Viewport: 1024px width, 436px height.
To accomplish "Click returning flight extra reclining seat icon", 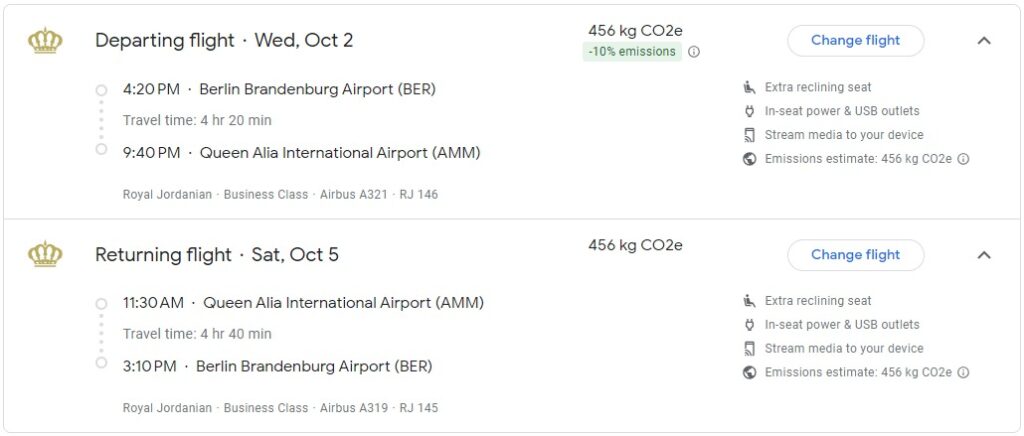I will [x=750, y=301].
